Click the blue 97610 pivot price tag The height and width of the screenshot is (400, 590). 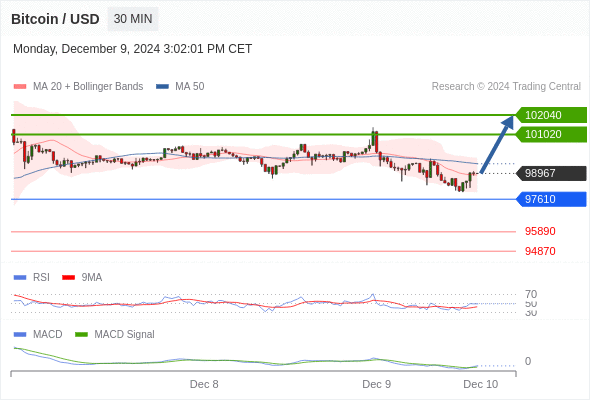click(550, 199)
